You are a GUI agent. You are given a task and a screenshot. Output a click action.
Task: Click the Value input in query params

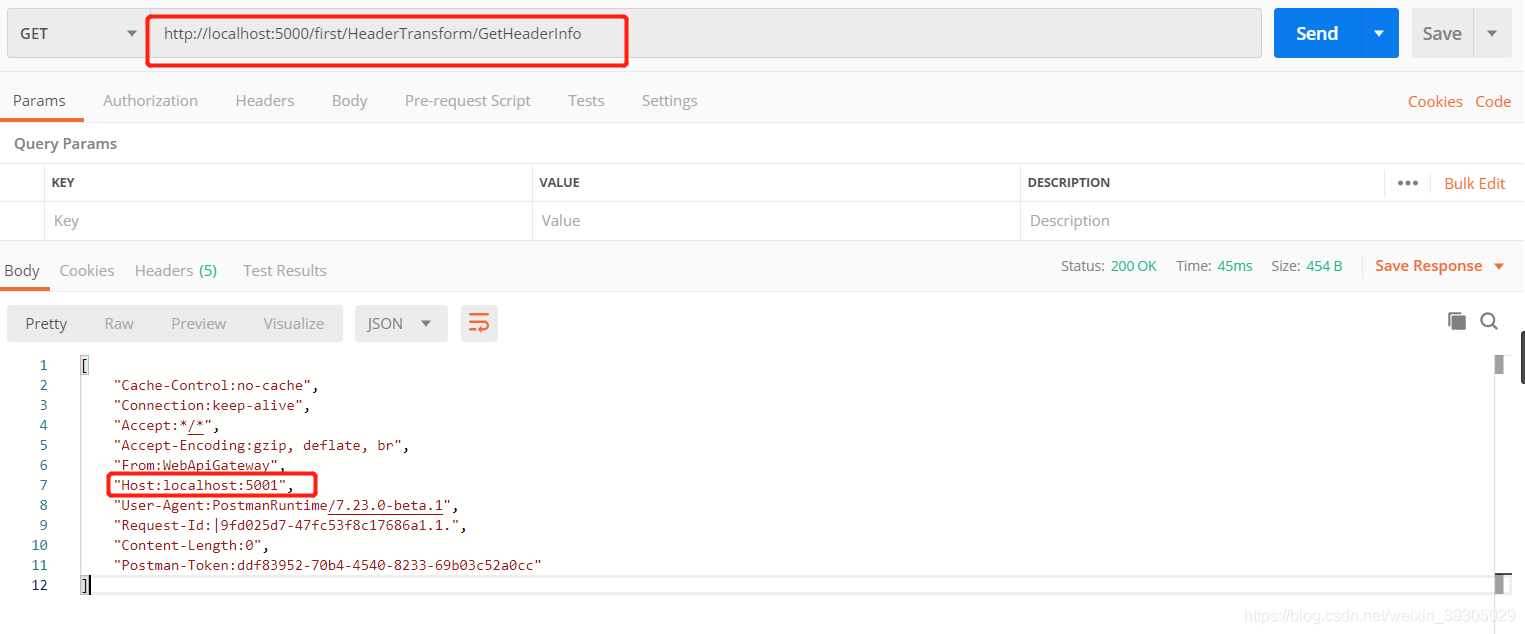tap(776, 220)
